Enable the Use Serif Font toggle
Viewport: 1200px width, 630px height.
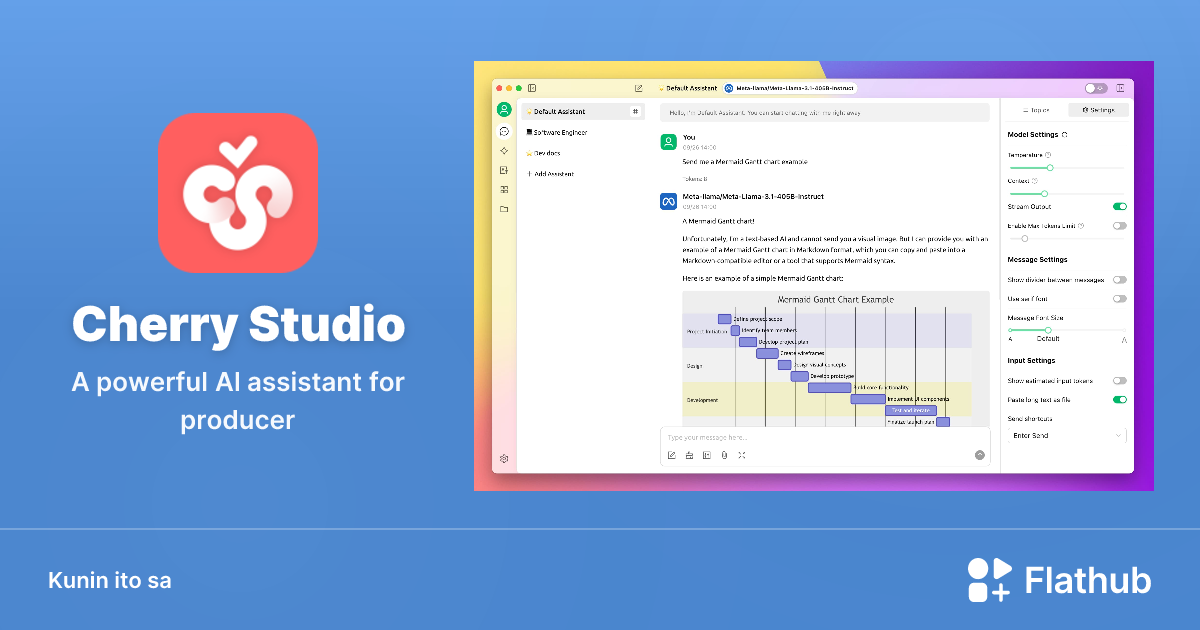(x=1118, y=298)
